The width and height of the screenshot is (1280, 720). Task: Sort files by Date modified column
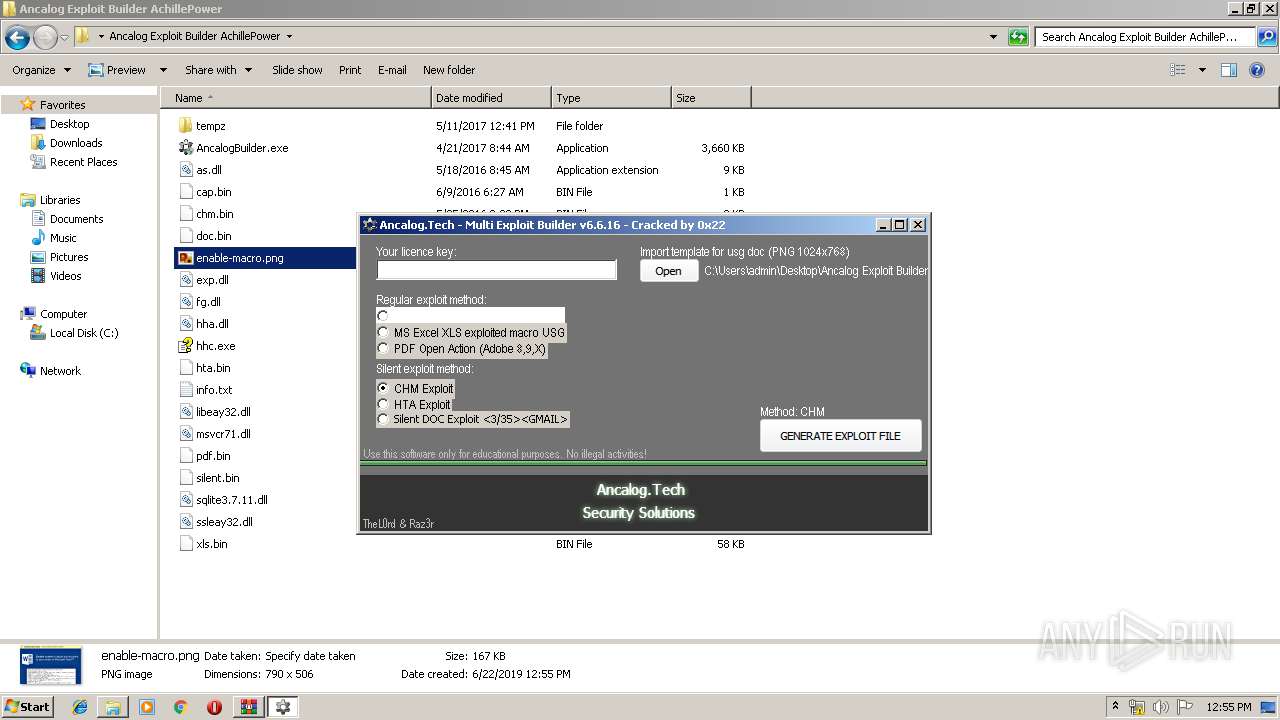click(x=491, y=98)
